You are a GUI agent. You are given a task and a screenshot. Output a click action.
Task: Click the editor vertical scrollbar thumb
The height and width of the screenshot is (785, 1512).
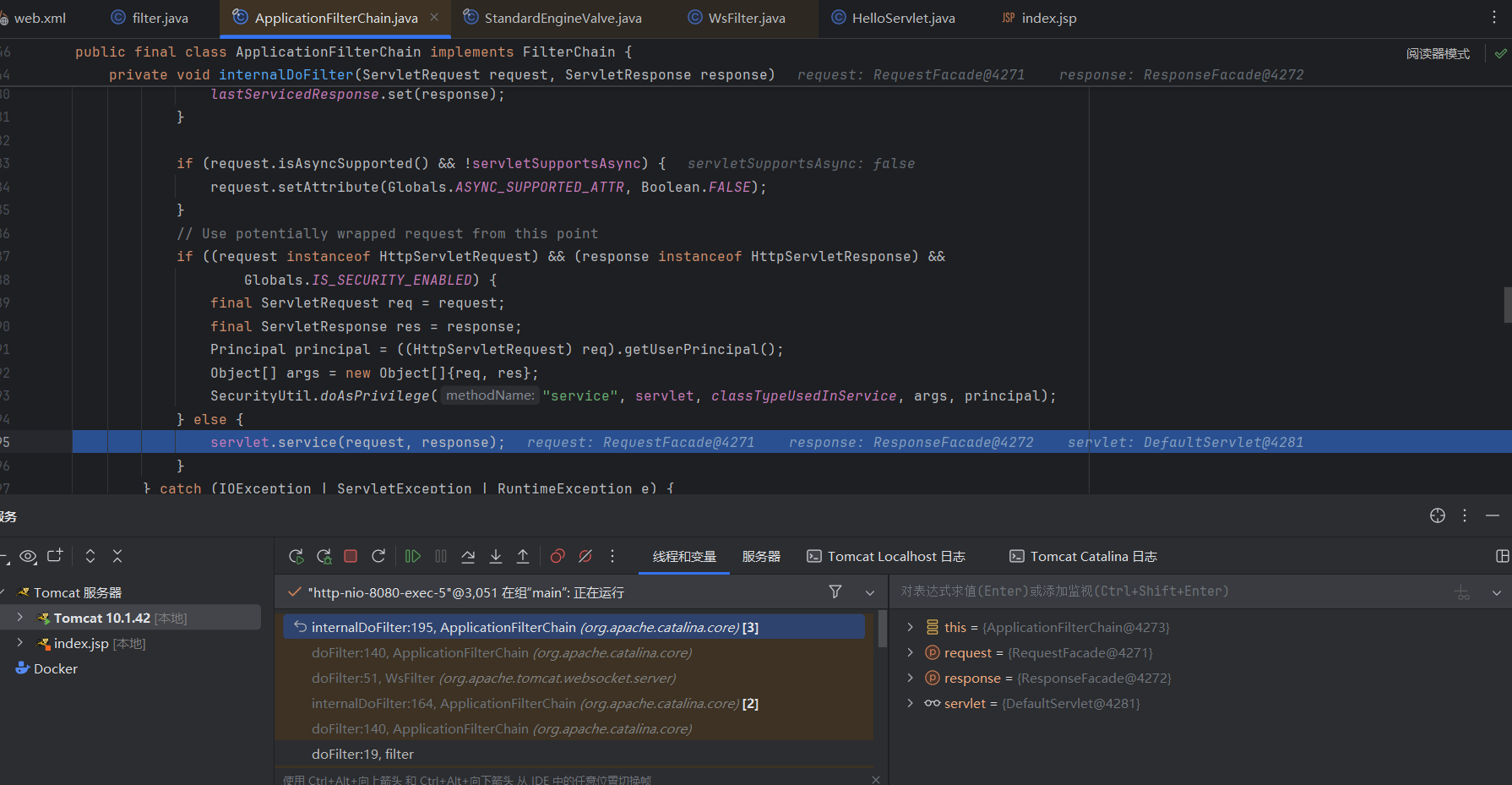[x=1507, y=305]
